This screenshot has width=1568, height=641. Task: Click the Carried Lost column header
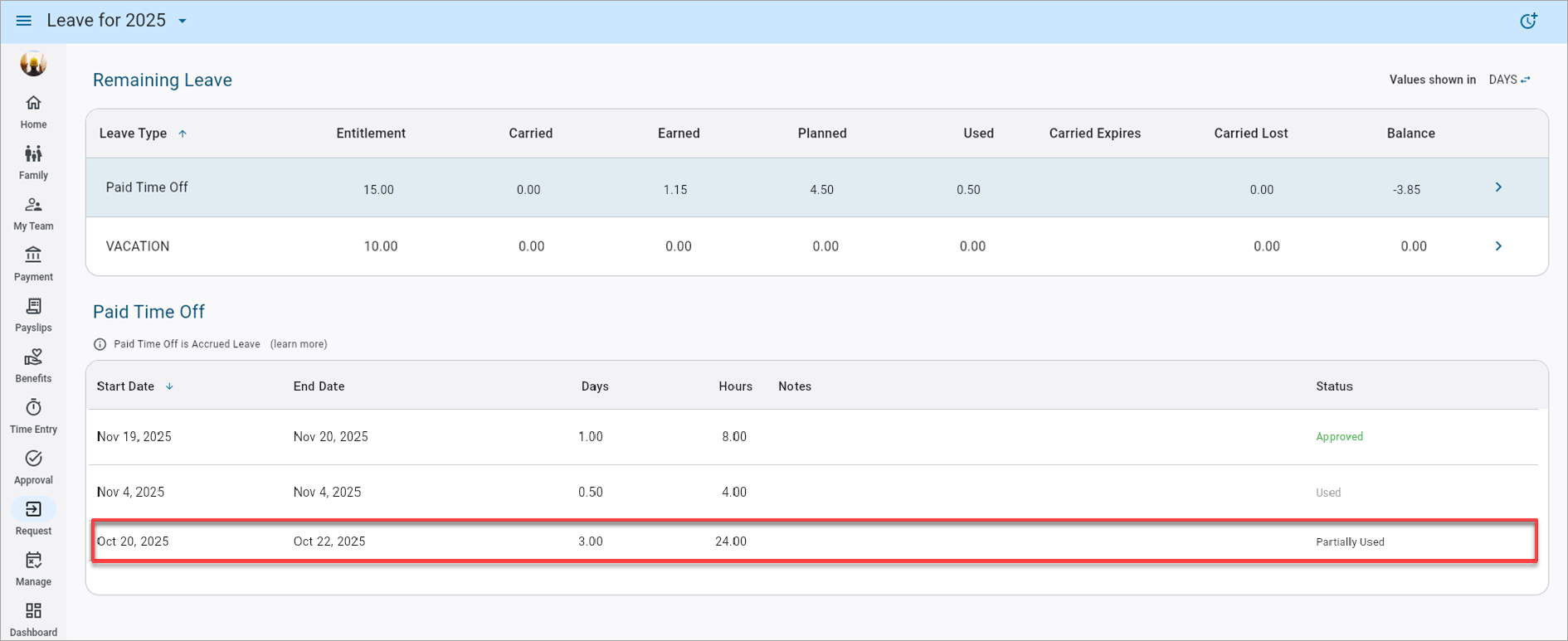pos(1251,134)
